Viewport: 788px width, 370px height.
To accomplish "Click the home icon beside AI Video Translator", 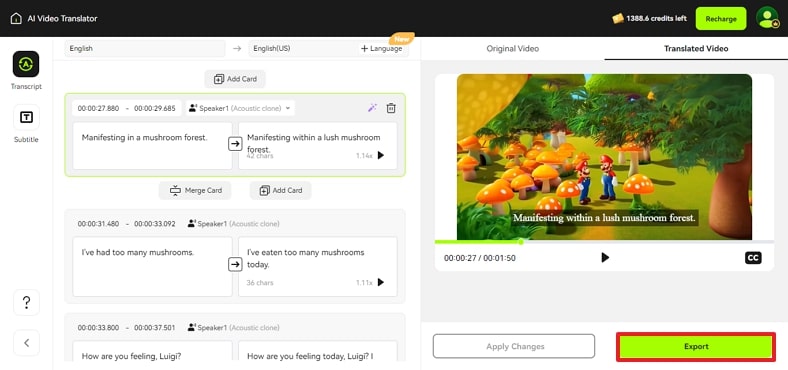I will pyautogui.click(x=16, y=19).
